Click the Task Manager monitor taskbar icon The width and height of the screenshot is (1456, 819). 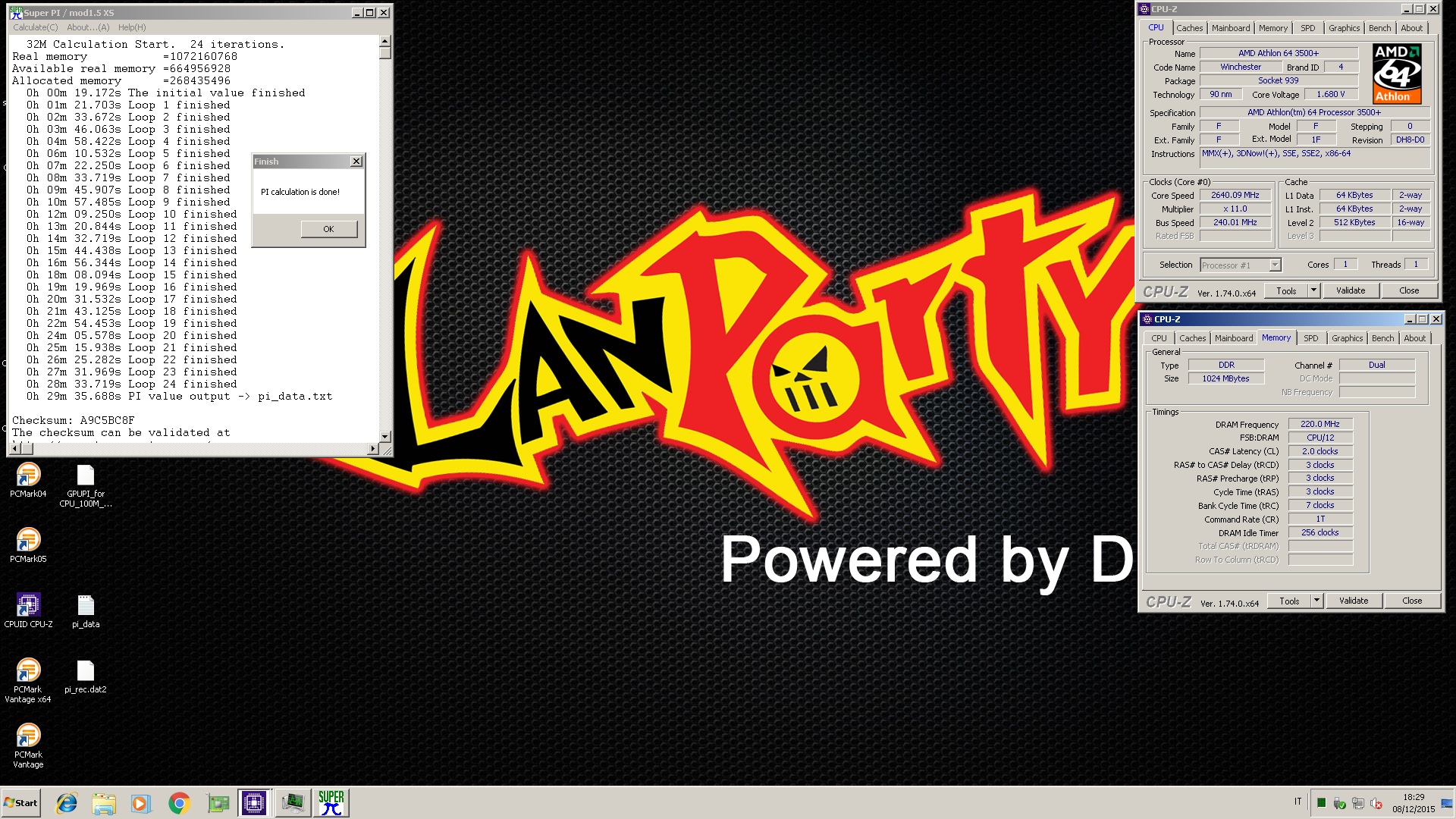click(293, 803)
